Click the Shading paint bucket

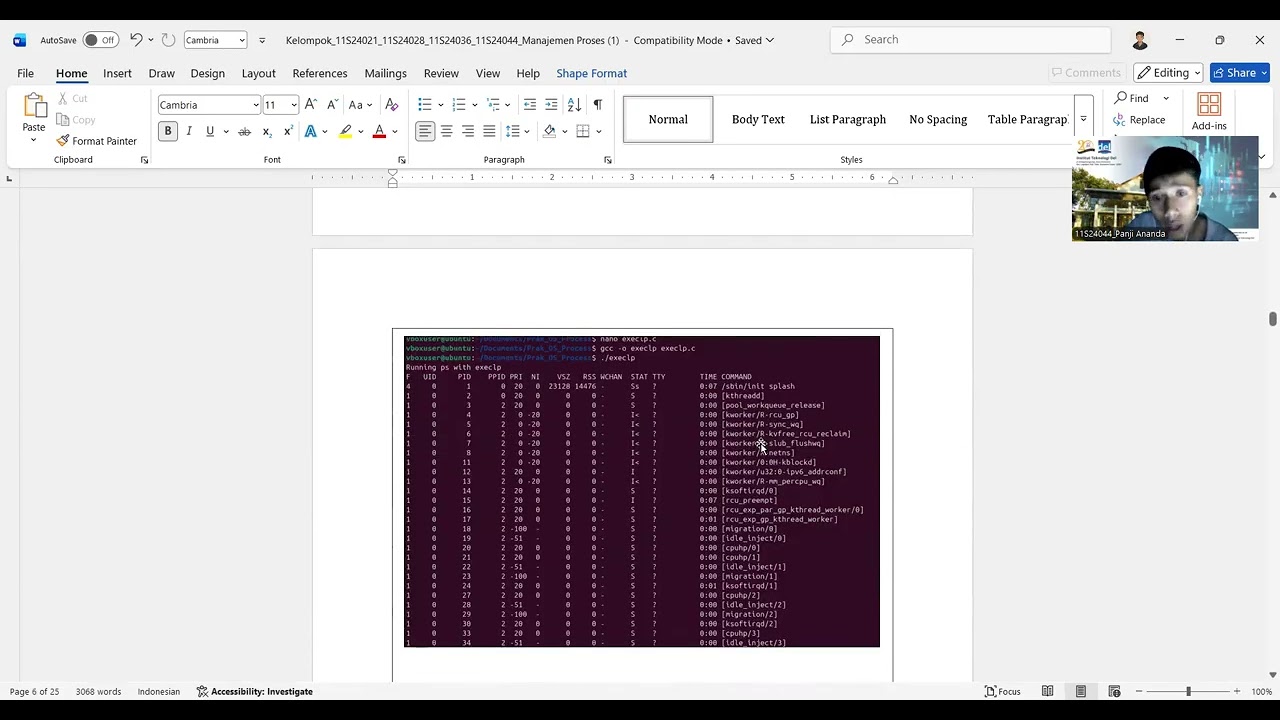pyautogui.click(x=549, y=131)
